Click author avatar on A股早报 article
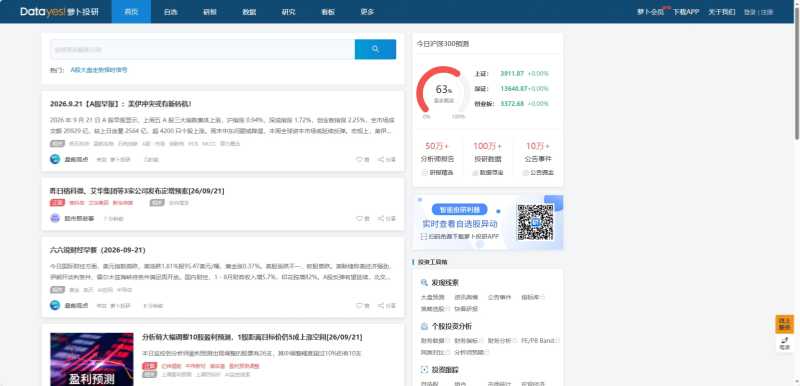The height and width of the screenshot is (386, 800). pyautogui.click(x=55, y=159)
